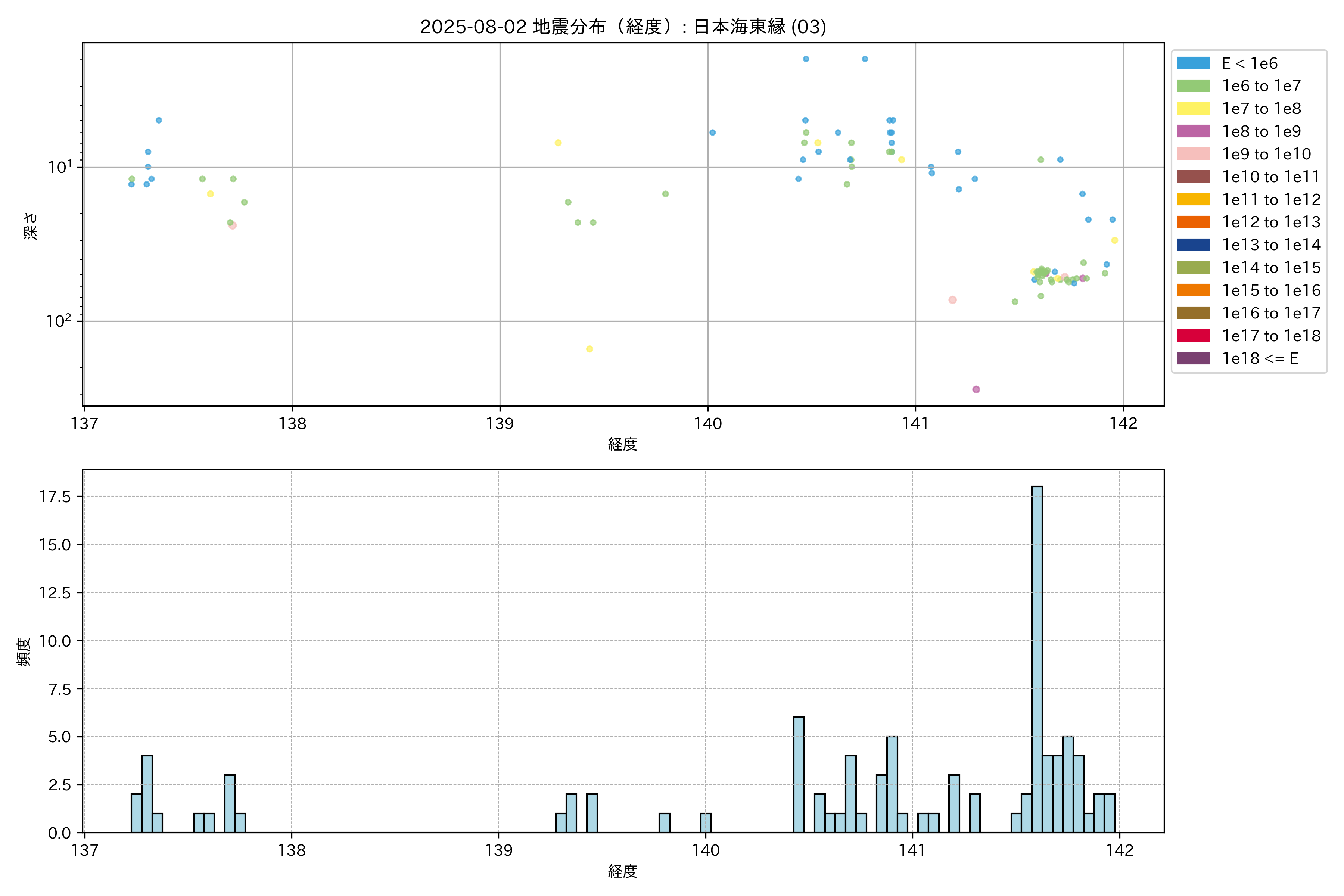The width and height of the screenshot is (1344, 896).
Task: Click the brown 1e10 to 1e11 legend swatch
Action: tap(1192, 177)
